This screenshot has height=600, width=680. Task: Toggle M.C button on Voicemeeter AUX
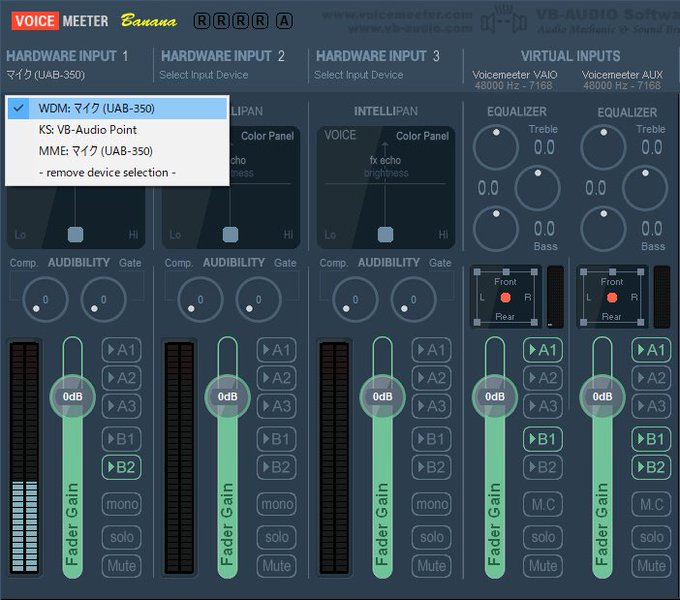pyautogui.click(x=651, y=504)
